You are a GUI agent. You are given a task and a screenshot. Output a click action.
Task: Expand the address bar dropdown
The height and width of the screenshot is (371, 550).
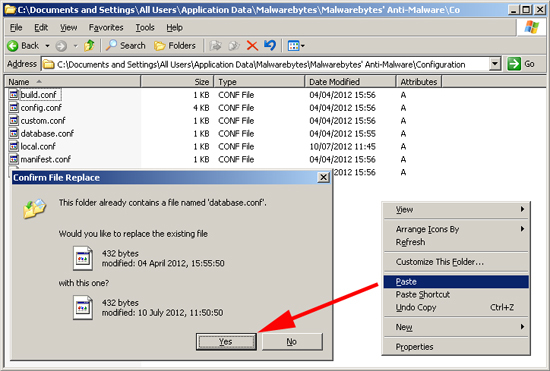tap(495, 64)
